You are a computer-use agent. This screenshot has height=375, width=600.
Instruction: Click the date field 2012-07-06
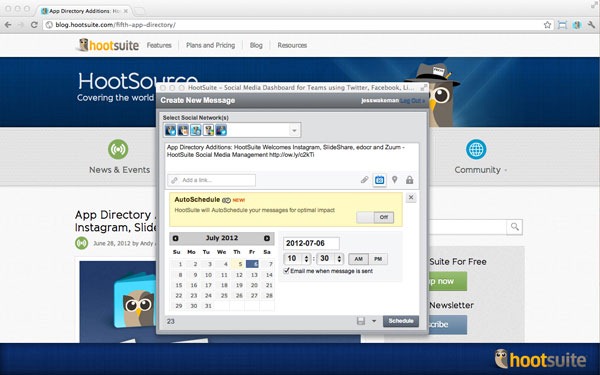(x=311, y=243)
